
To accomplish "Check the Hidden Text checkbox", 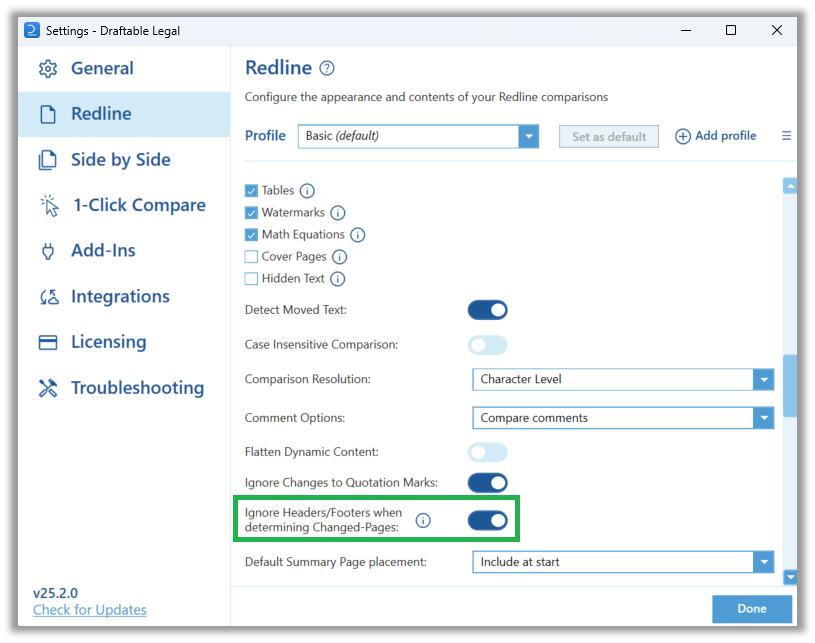I will tap(251, 279).
